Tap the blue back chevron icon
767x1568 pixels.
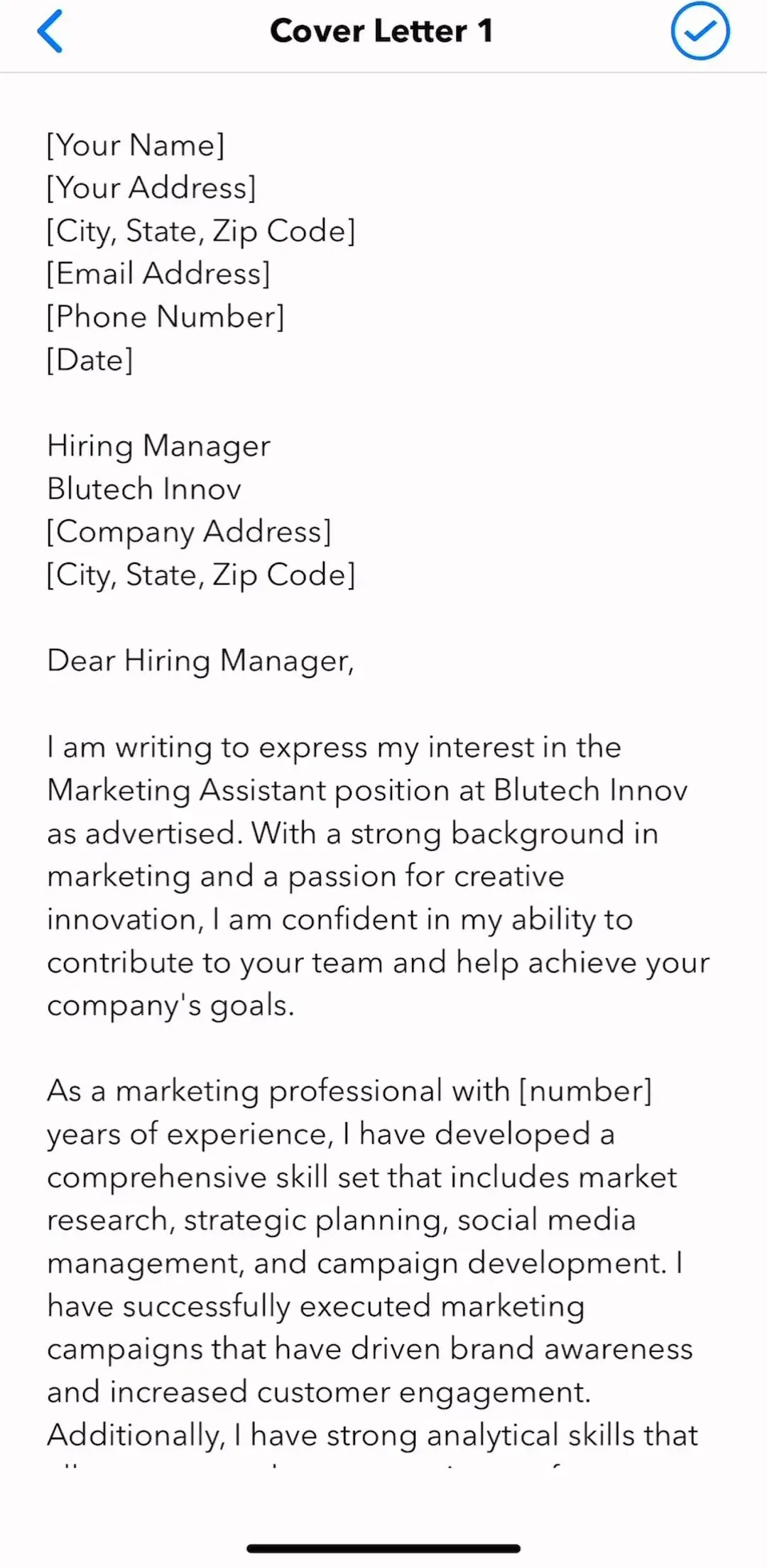click(50, 31)
